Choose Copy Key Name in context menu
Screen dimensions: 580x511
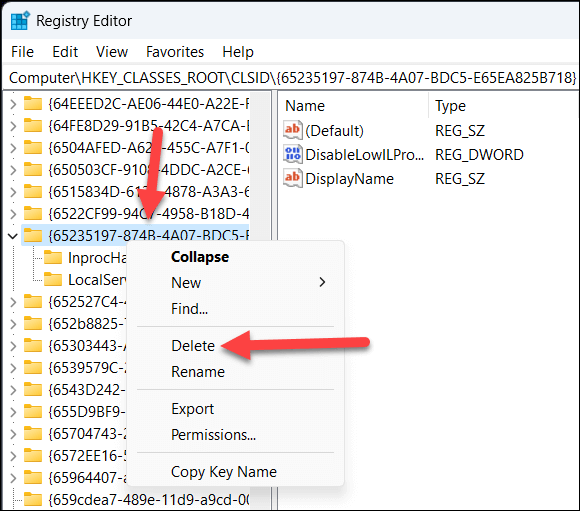pos(235,472)
